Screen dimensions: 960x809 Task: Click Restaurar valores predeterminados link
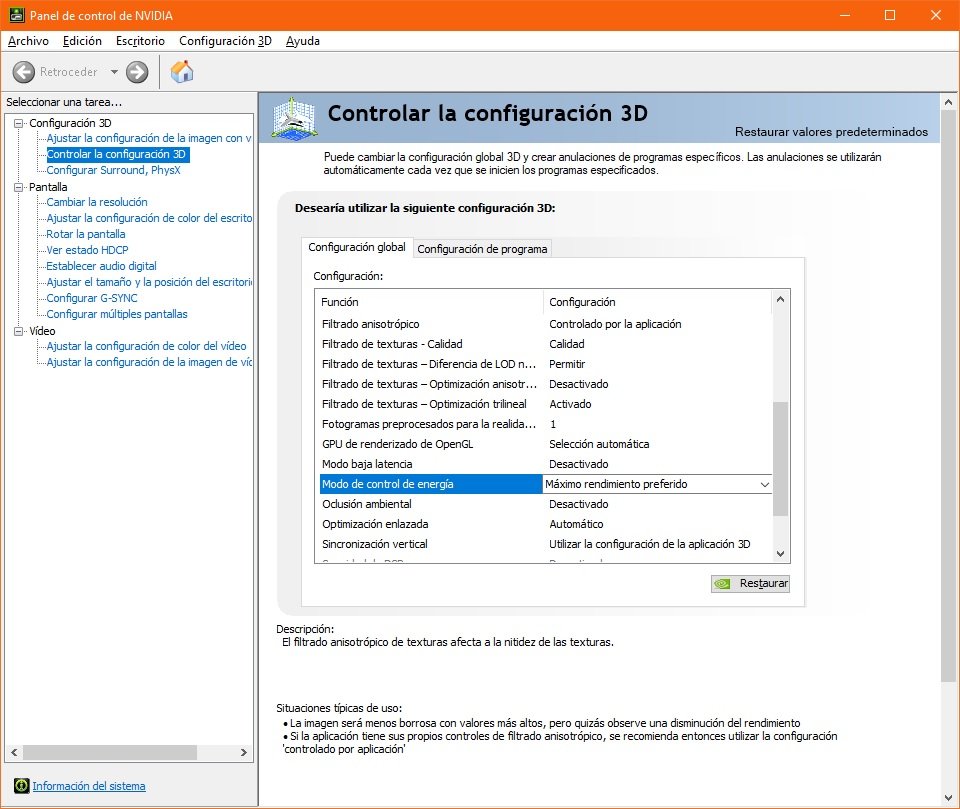point(831,132)
